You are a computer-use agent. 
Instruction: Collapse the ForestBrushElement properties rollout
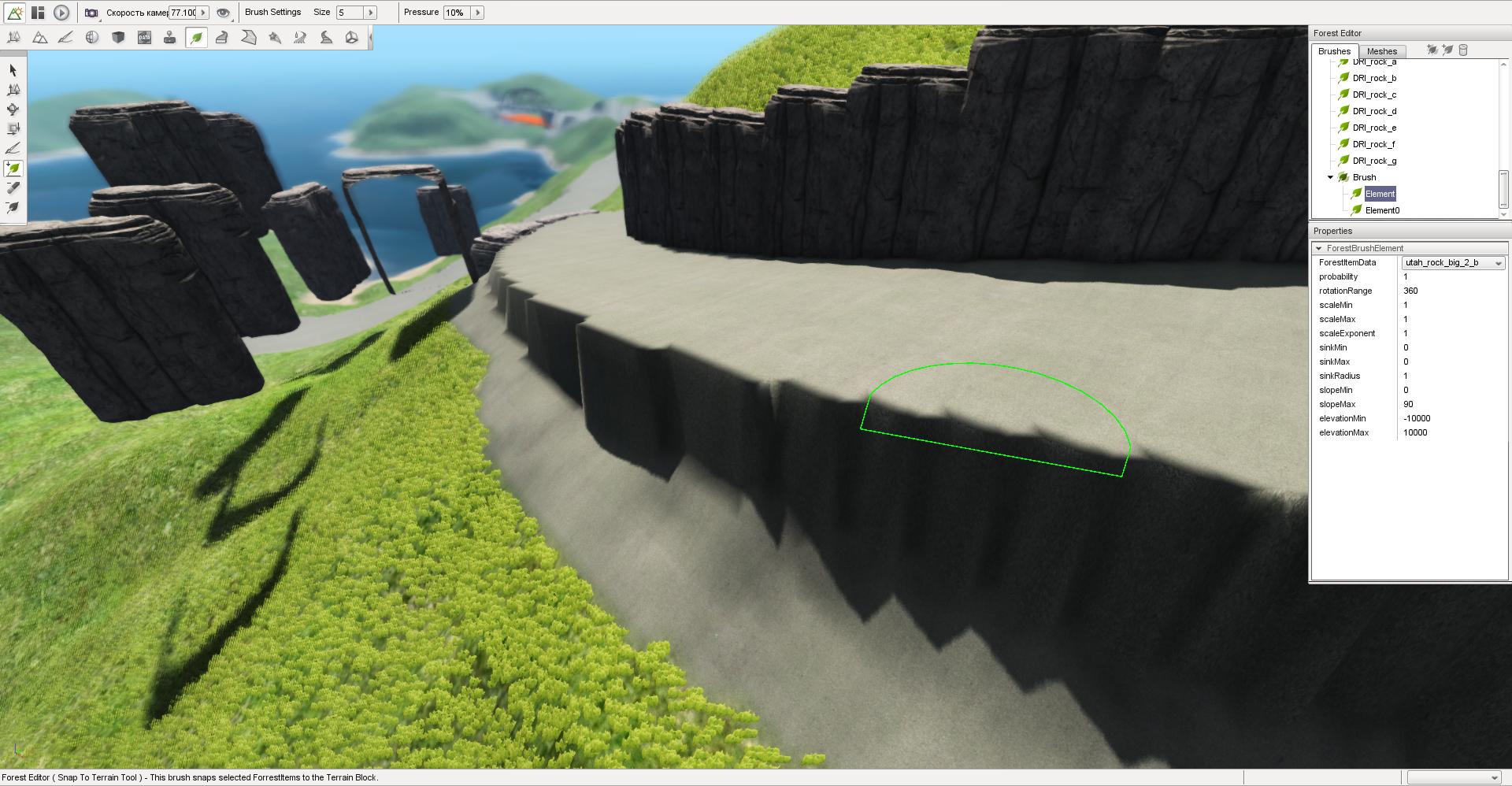coord(1318,248)
